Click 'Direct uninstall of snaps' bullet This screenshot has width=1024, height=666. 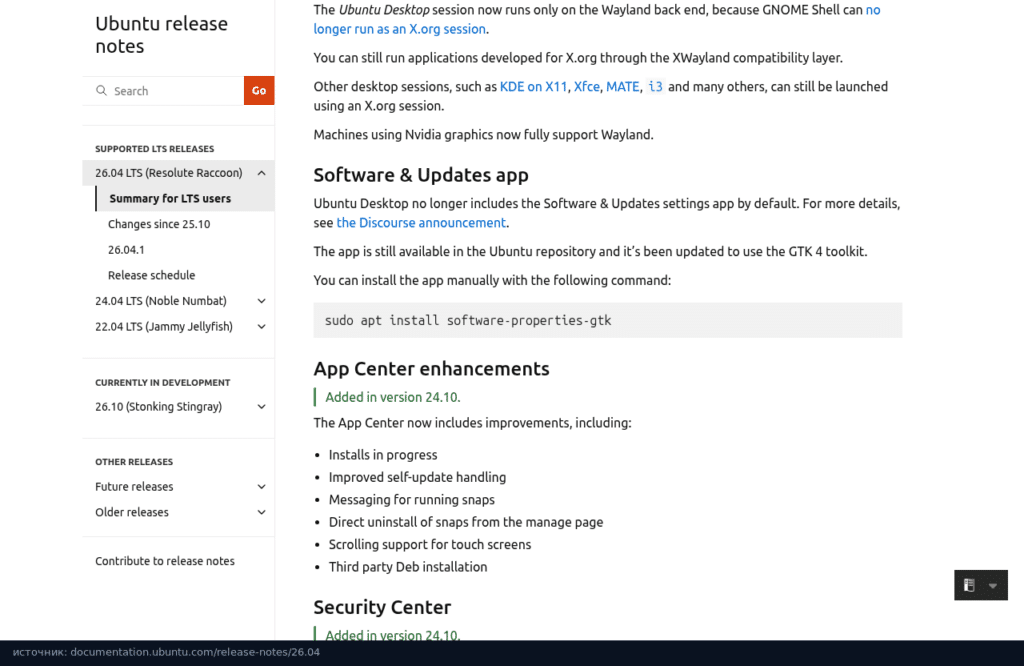466,522
